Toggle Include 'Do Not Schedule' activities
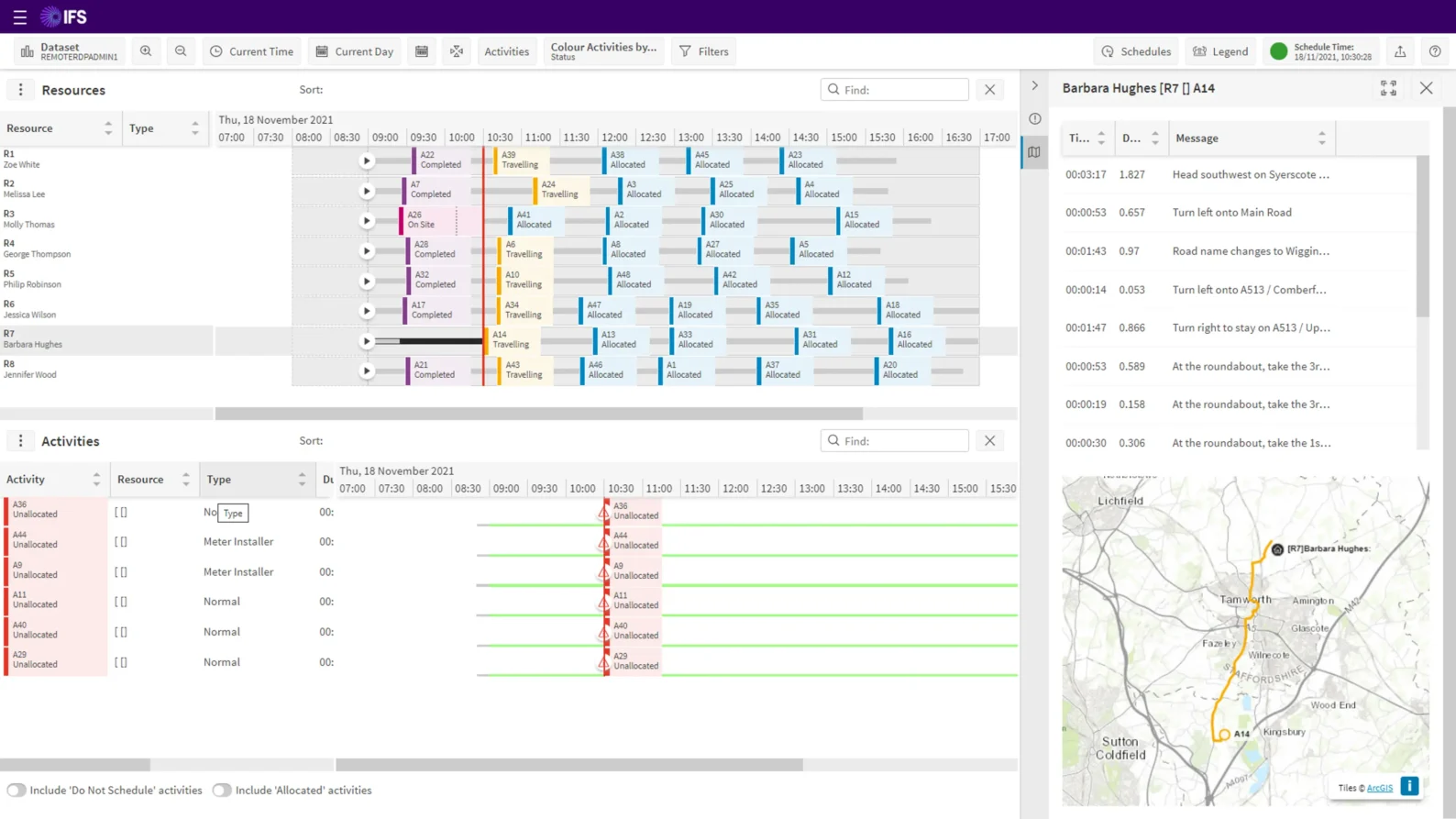 coord(17,790)
